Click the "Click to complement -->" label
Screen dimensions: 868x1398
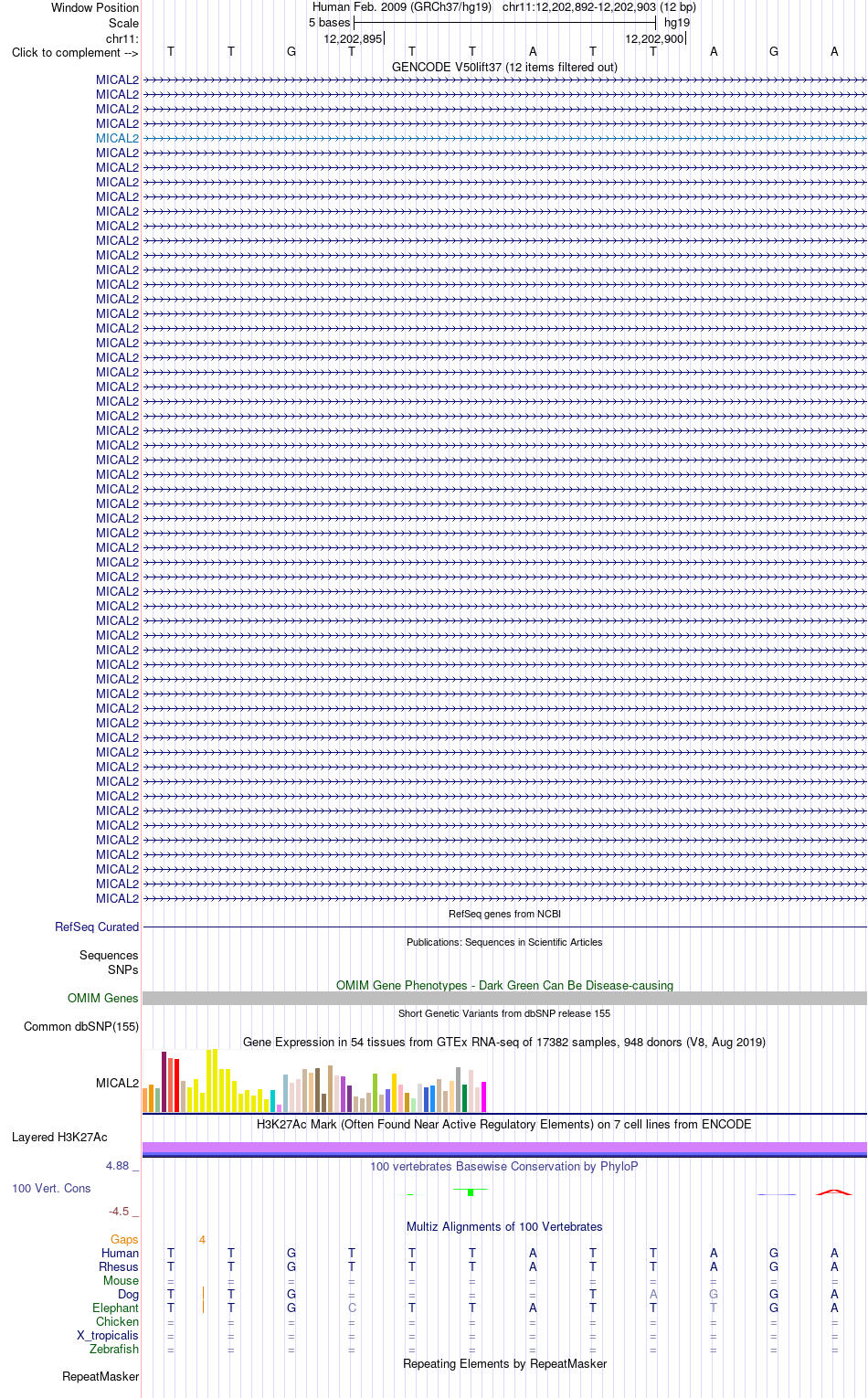[75, 52]
